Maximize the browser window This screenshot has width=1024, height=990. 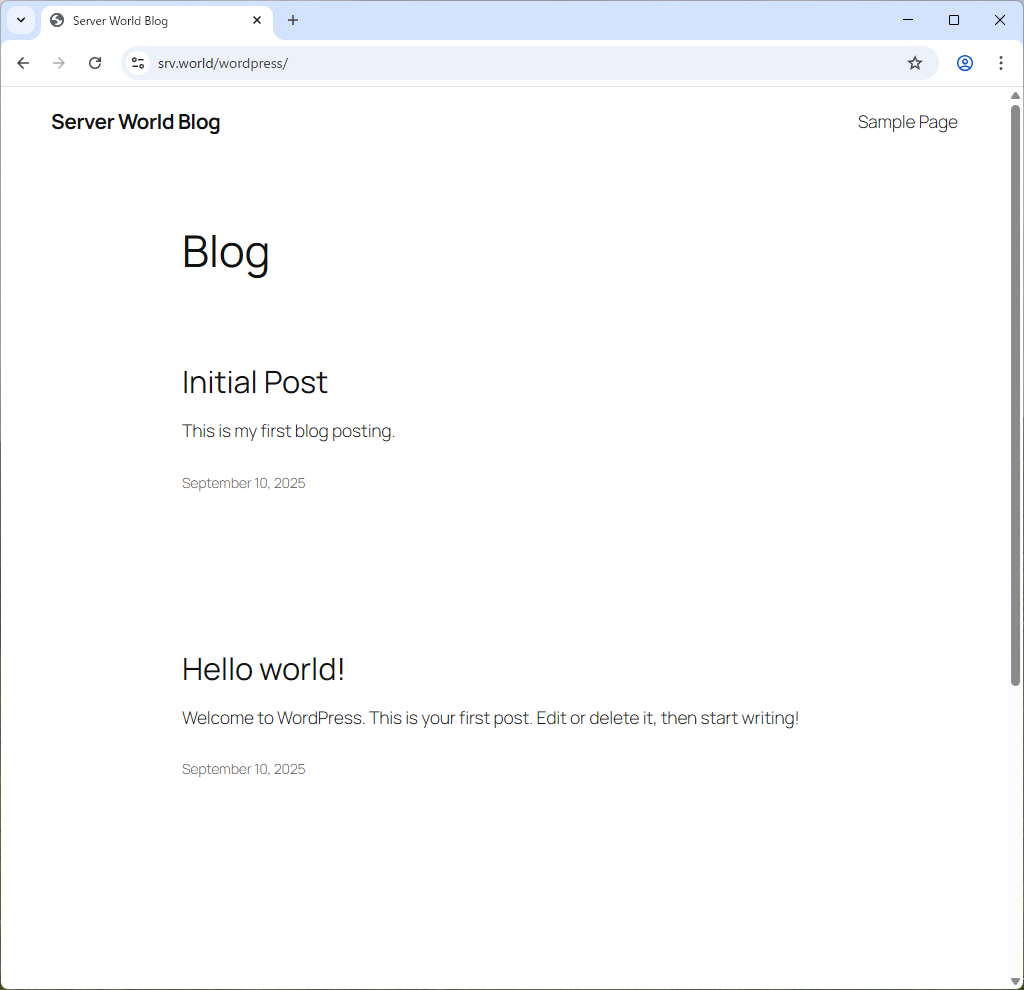(x=953, y=20)
